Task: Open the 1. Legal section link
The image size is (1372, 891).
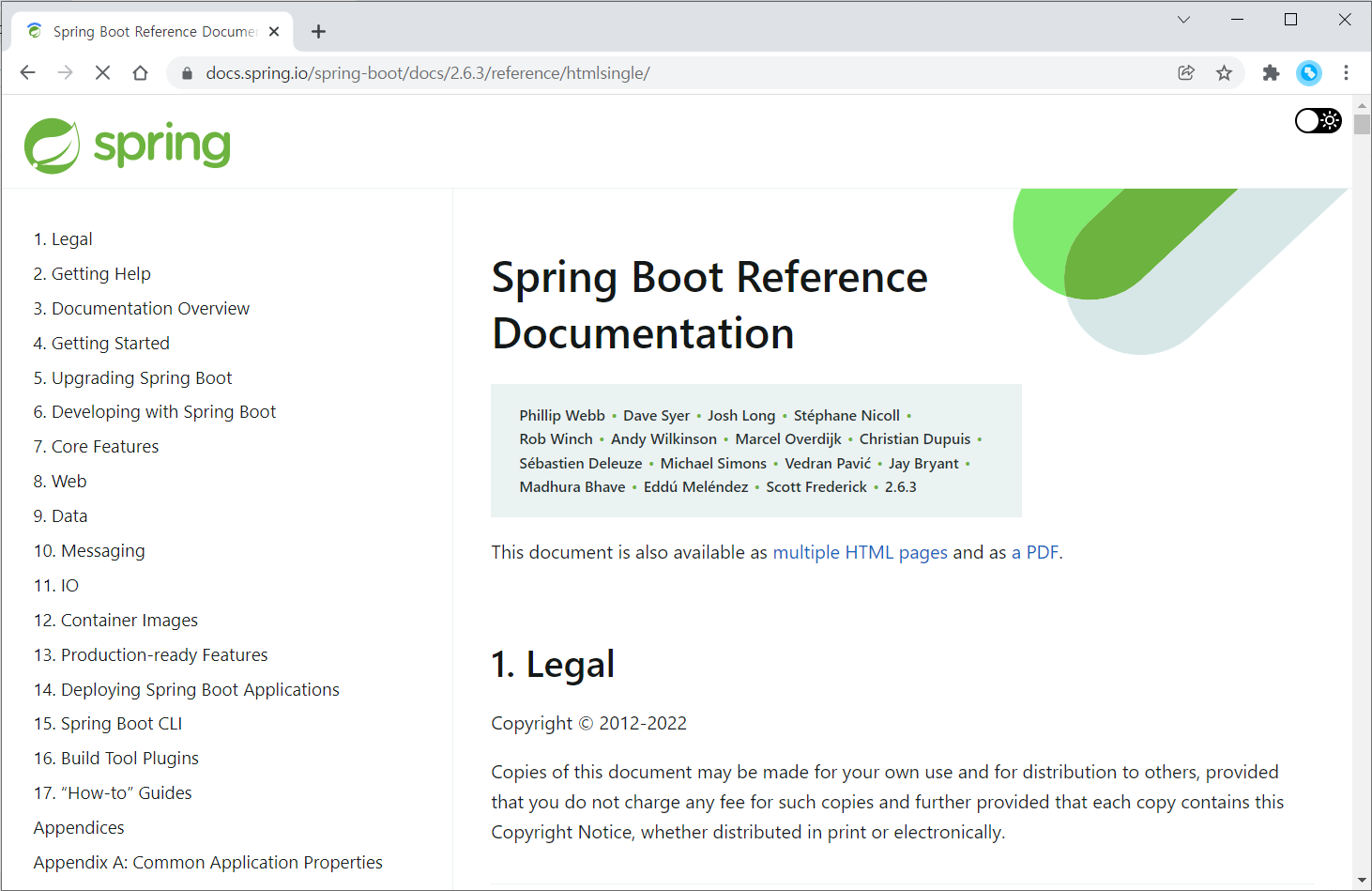Action: [63, 239]
